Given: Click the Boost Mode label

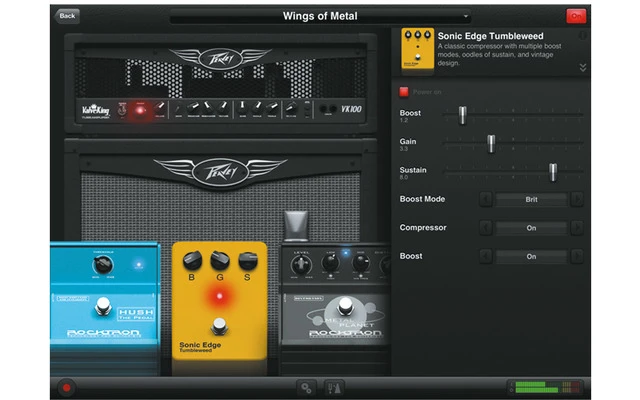Looking at the screenshot, I should pyautogui.click(x=422, y=199).
